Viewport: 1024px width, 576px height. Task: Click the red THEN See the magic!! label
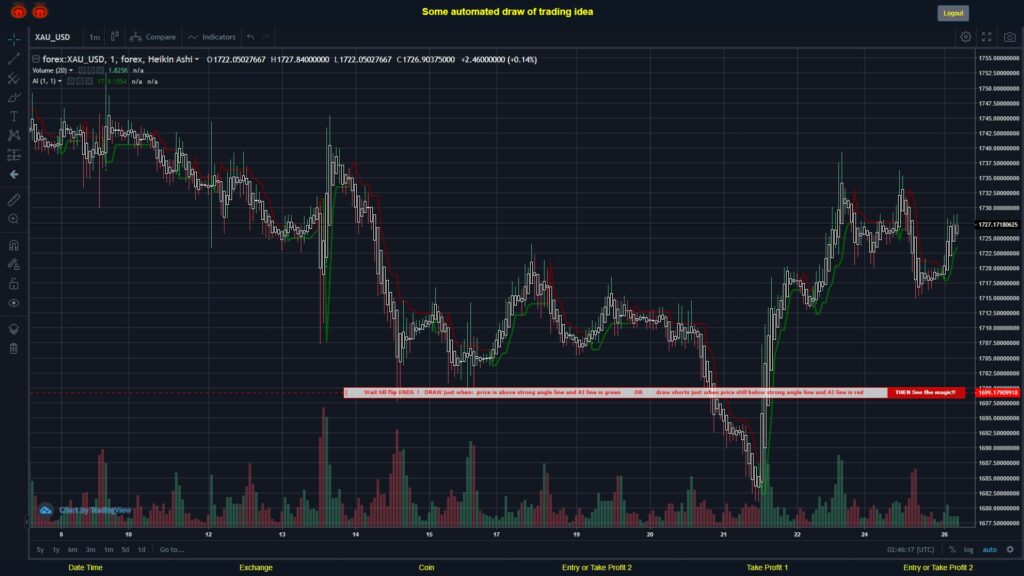click(925, 392)
